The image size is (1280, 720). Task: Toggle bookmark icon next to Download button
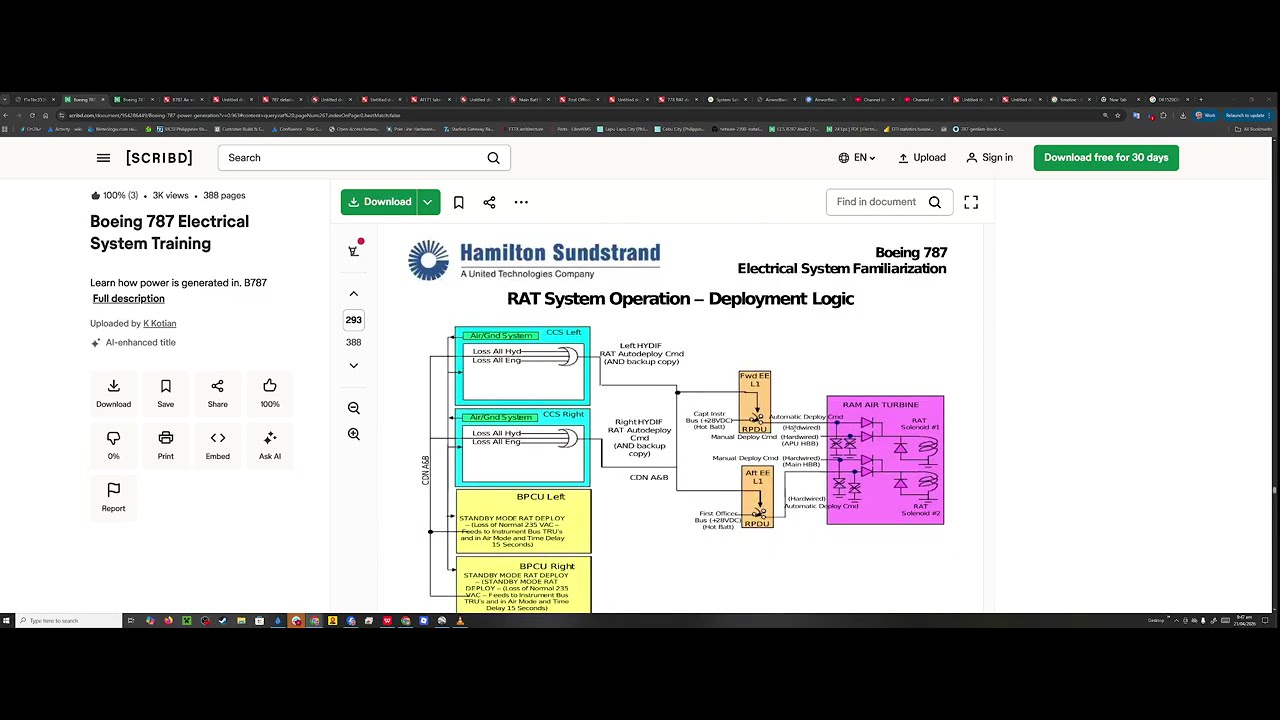point(458,202)
